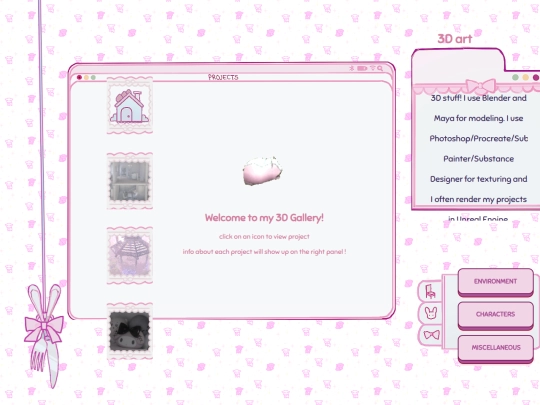540x405 pixels.
Task: Click the 'Painter/Substance' text line
Action: click(x=478, y=159)
